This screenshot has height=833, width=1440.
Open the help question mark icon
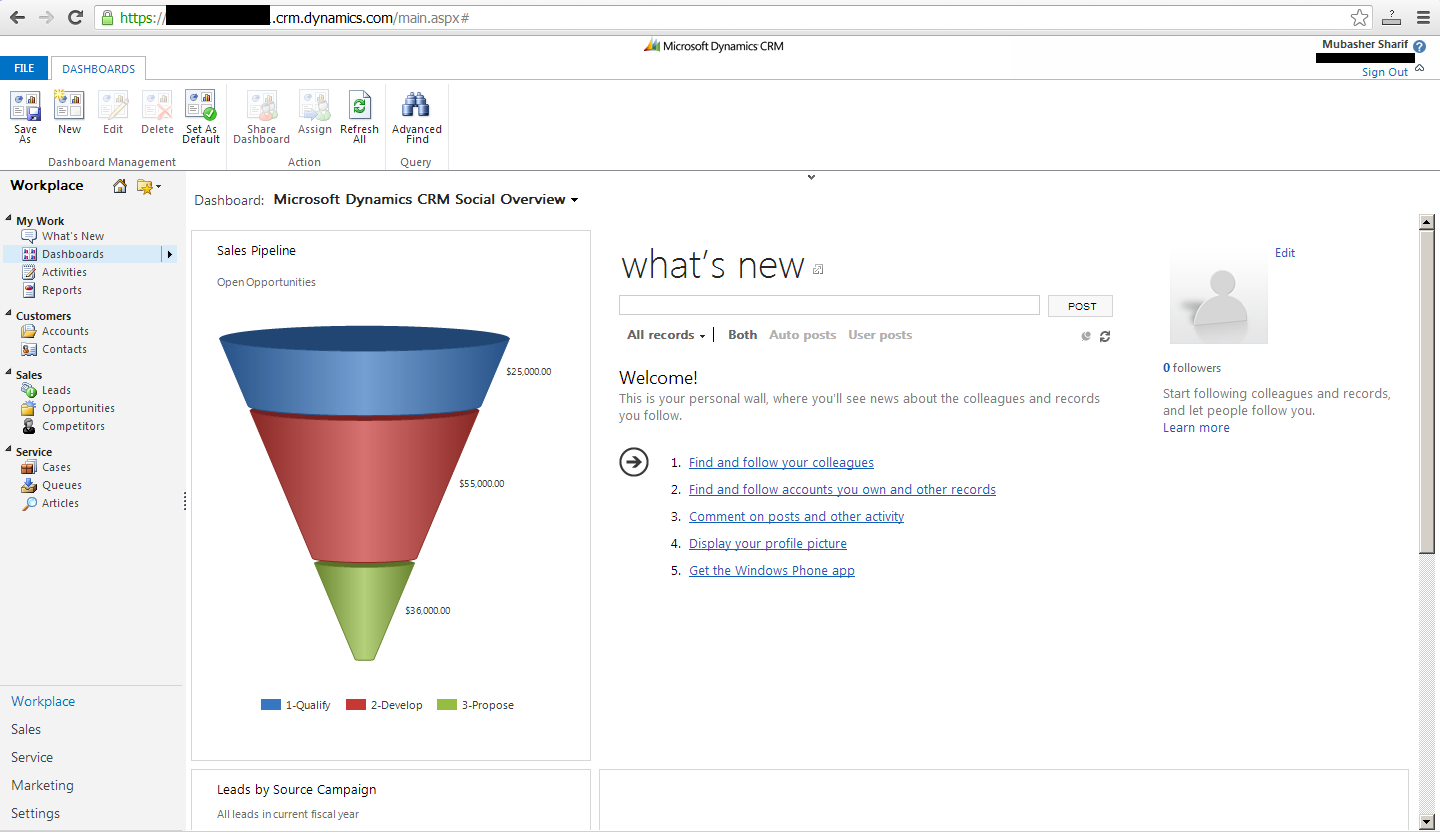coord(1420,46)
